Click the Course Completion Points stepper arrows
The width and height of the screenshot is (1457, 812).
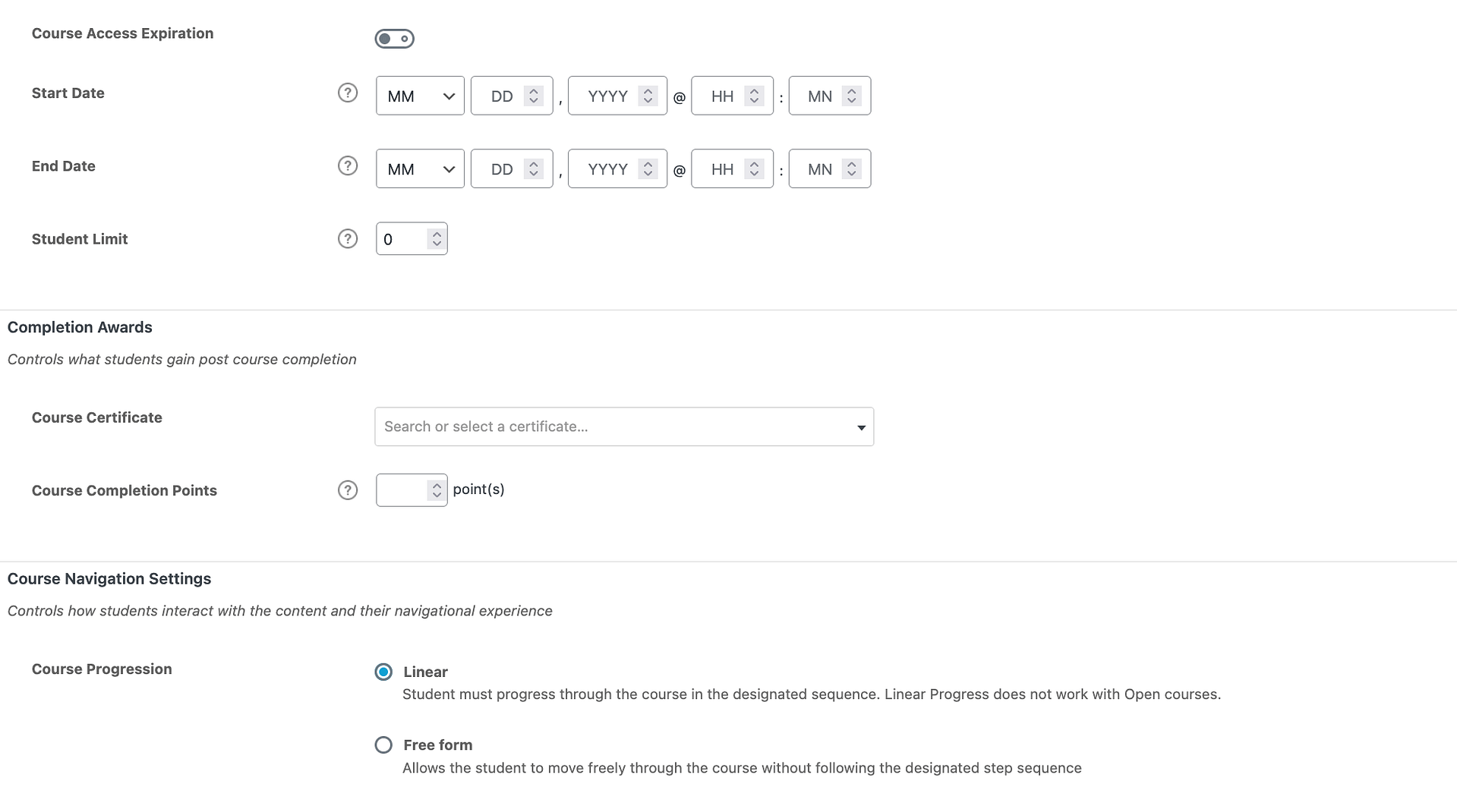coord(437,490)
